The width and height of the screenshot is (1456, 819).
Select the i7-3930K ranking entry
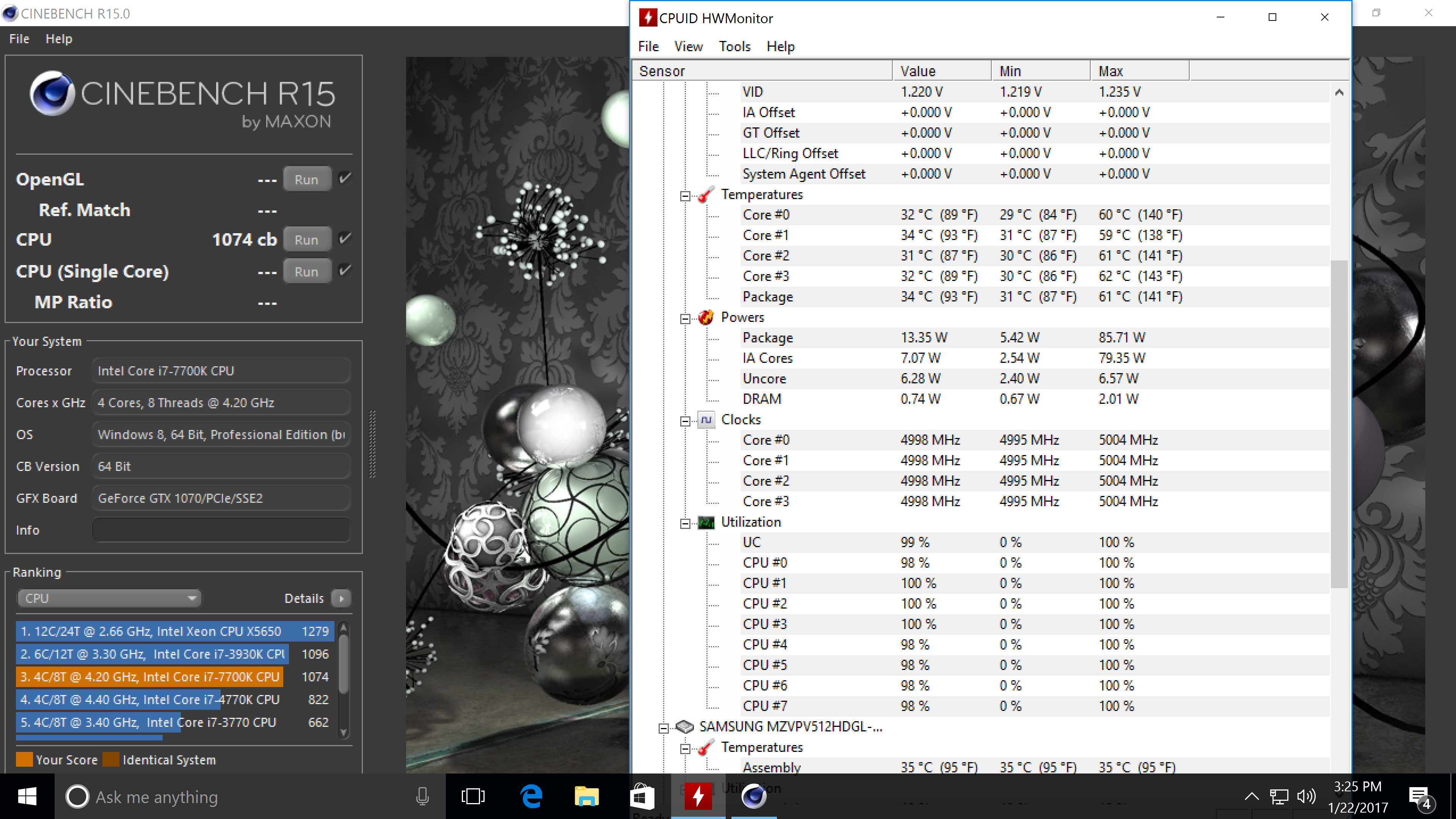point(175,654)
